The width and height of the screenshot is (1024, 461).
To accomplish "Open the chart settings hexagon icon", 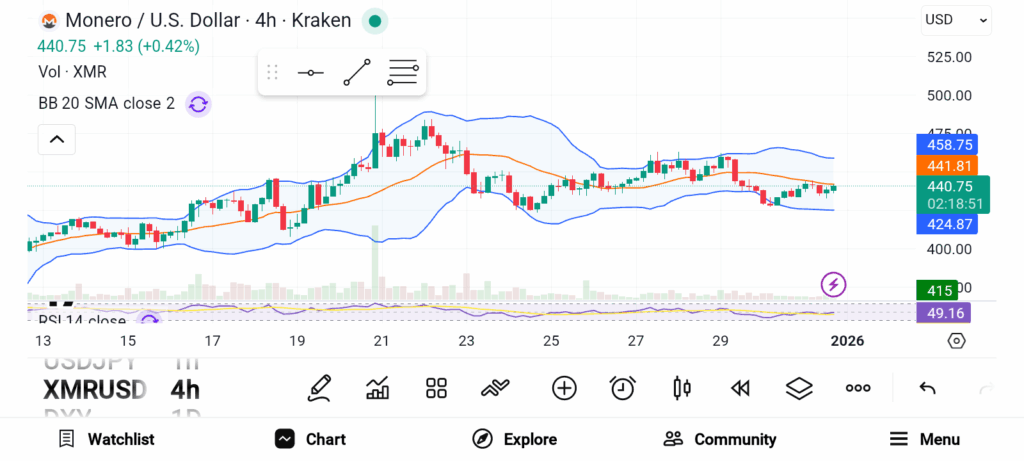I will coord(956,341).
